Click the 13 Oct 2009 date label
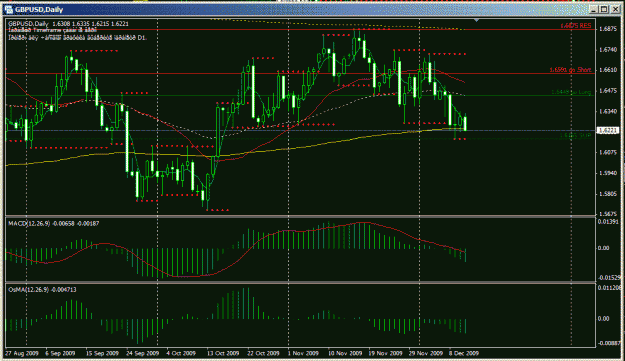Image resolution: width=625 pixels, height=361 pixels. [x=223, y=353]
